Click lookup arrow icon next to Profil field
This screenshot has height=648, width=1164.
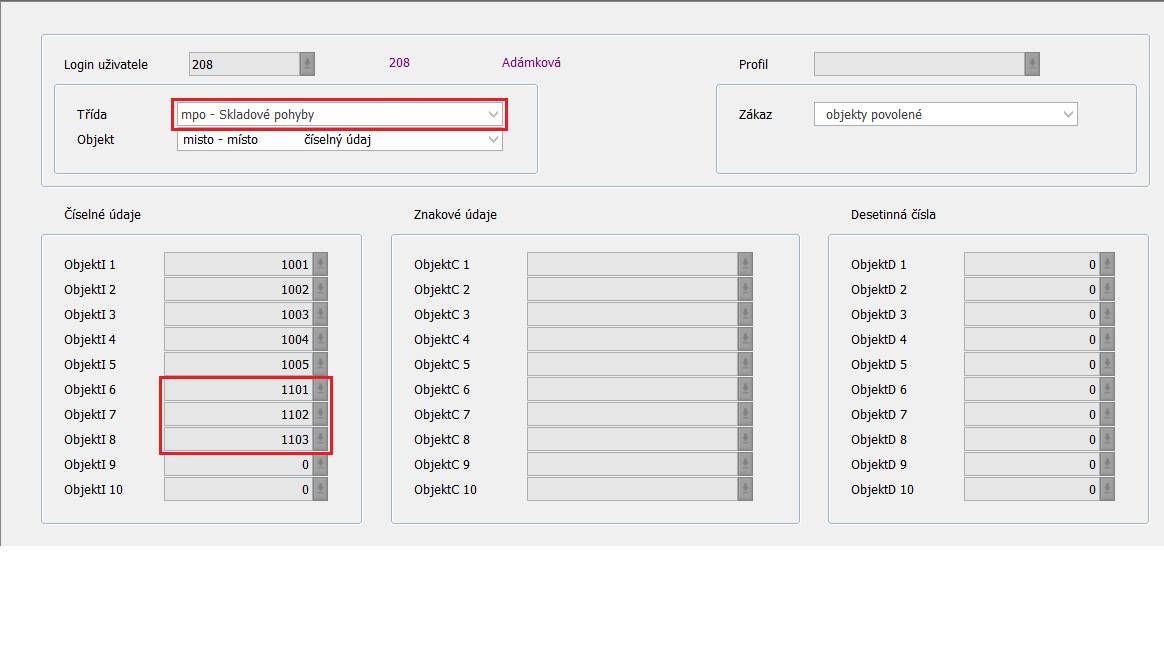coord(1032,64)
